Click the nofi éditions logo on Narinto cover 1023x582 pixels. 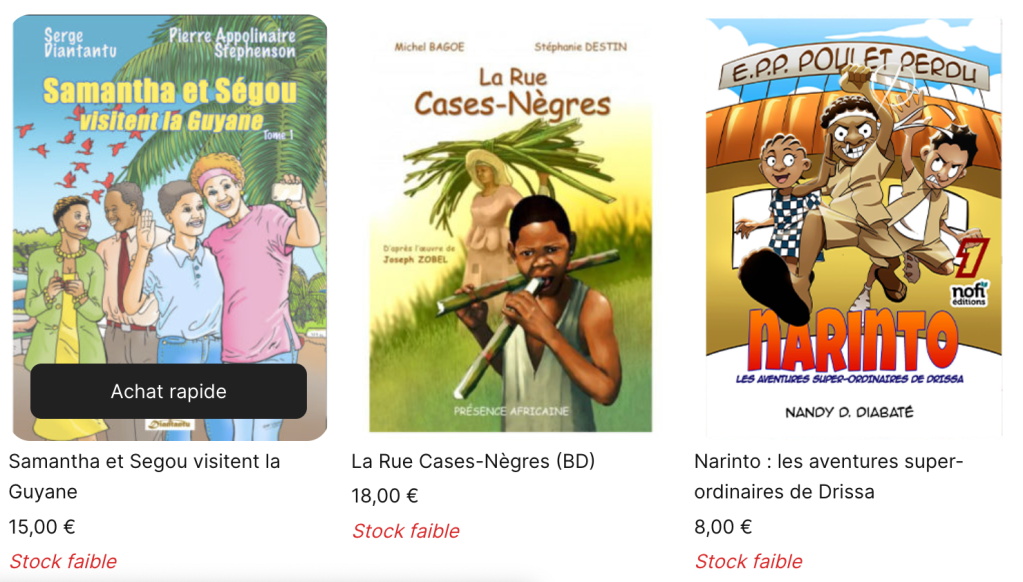(x=968, y=294)
